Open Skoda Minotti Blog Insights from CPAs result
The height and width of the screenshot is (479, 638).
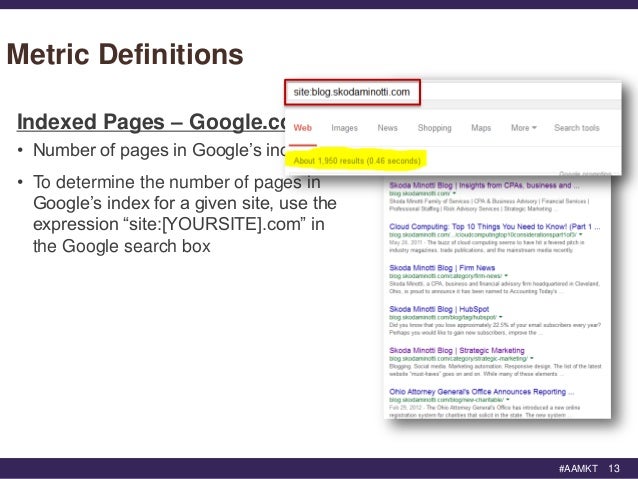point(484,186)
